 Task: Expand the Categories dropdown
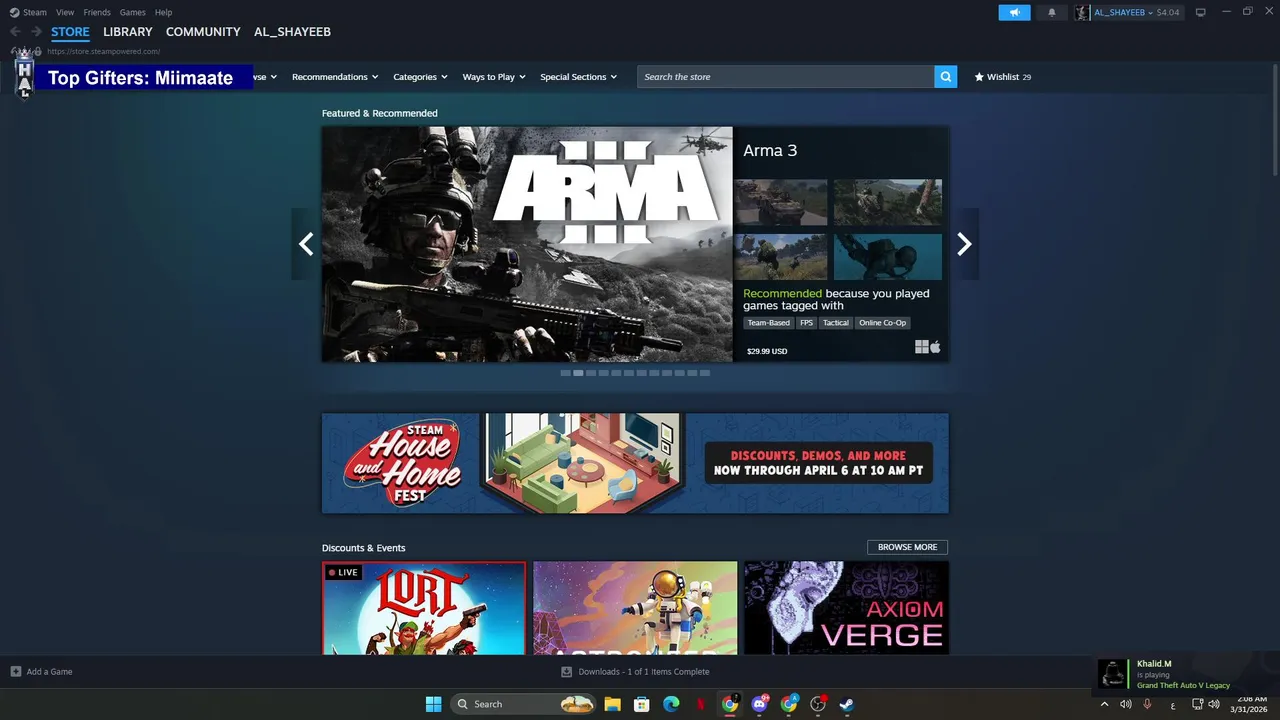tap(420, 77)
